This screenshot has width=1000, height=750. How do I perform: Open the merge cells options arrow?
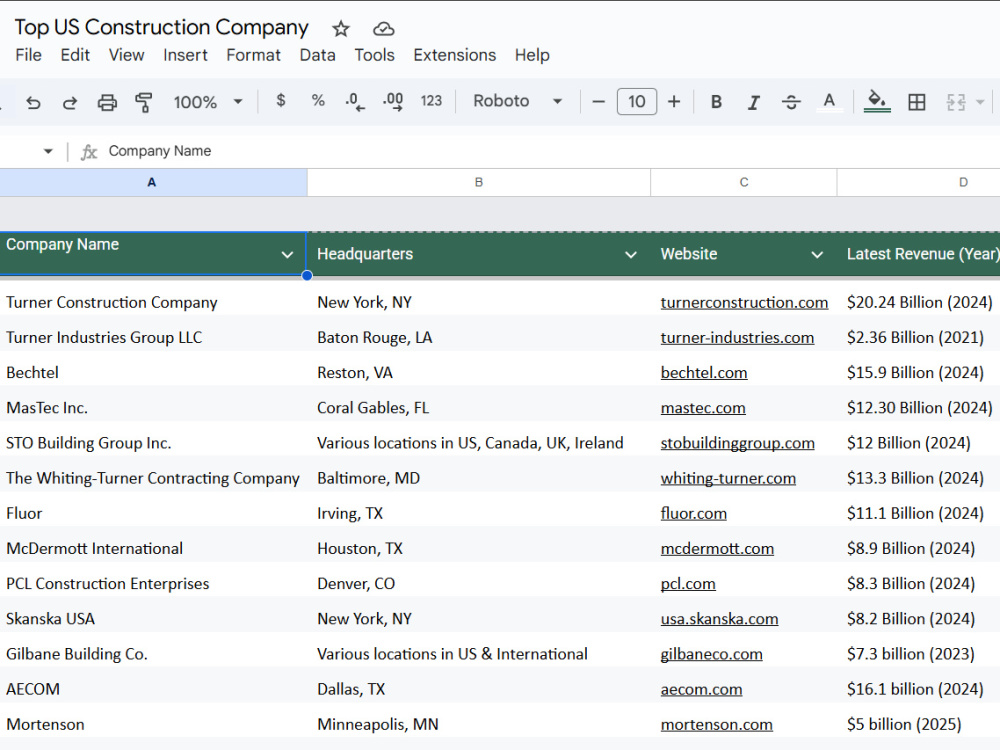(980, 102)
